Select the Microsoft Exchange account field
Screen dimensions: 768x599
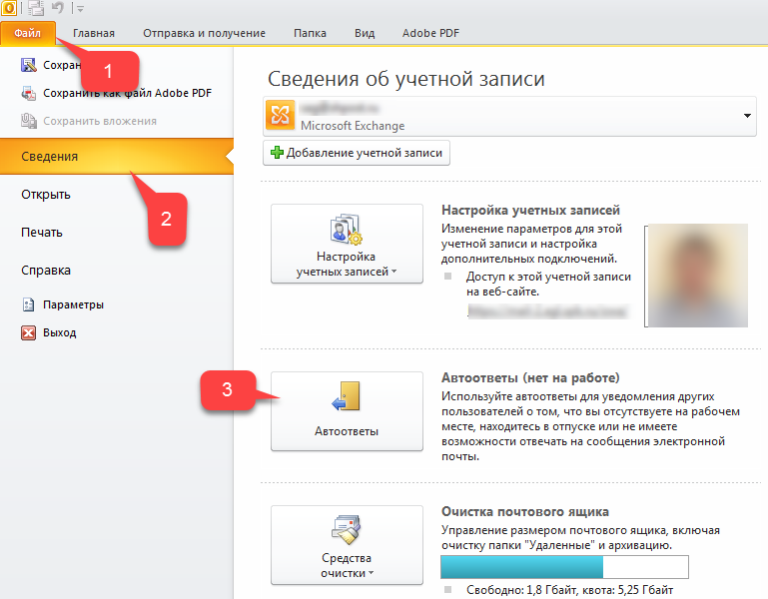tap(509, 117)
